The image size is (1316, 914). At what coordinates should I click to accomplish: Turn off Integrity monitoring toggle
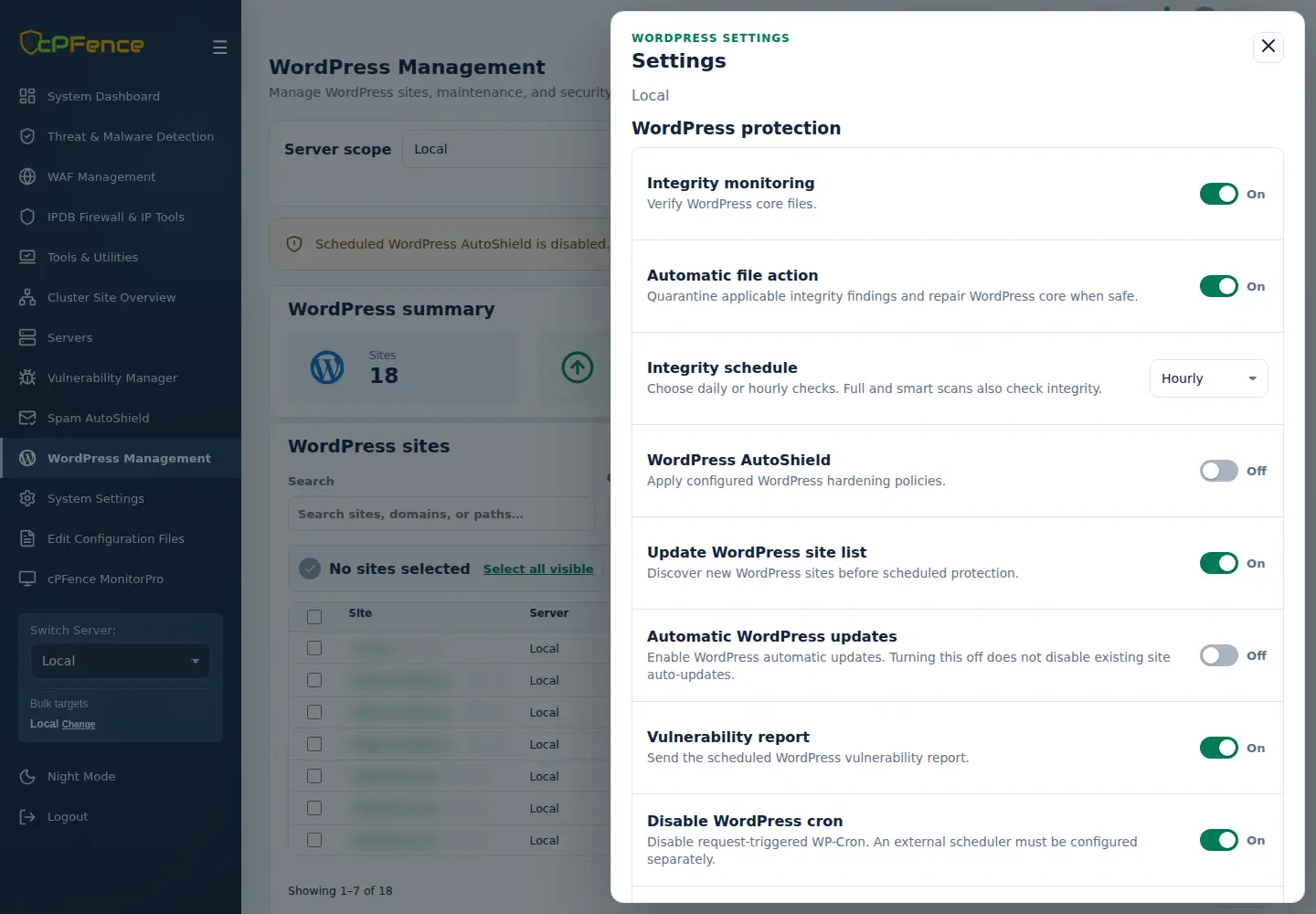[1219, 194]
